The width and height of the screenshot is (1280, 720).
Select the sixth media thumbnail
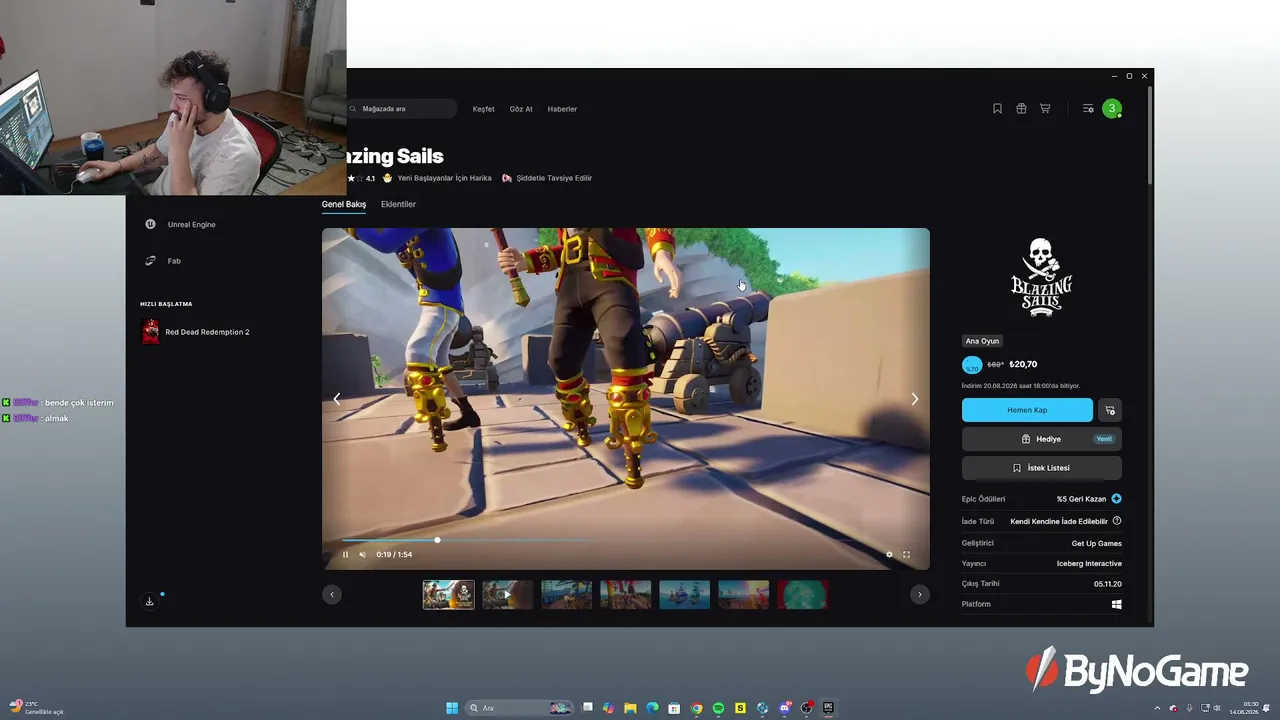[x=743, y=595]
